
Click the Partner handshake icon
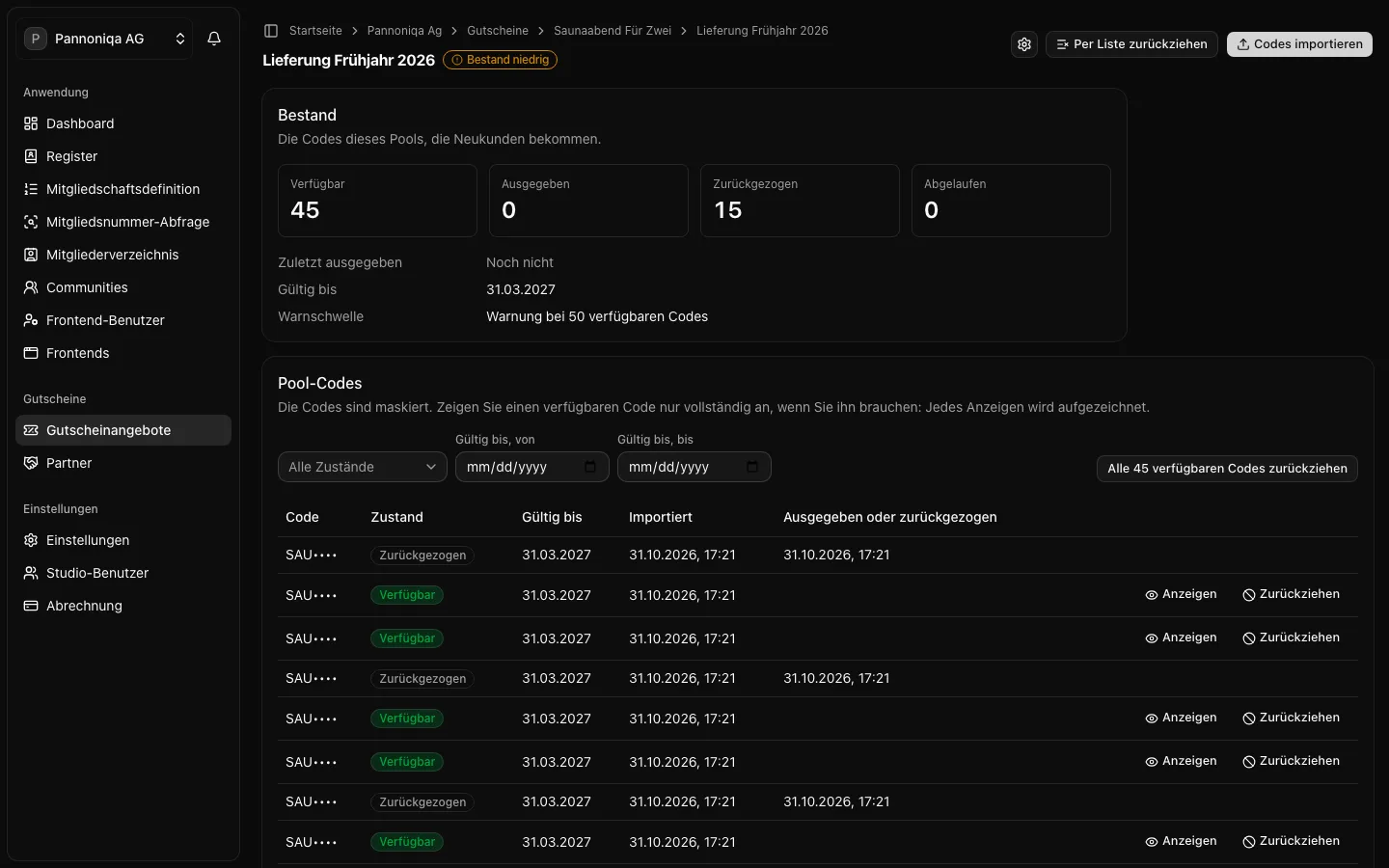31,463
